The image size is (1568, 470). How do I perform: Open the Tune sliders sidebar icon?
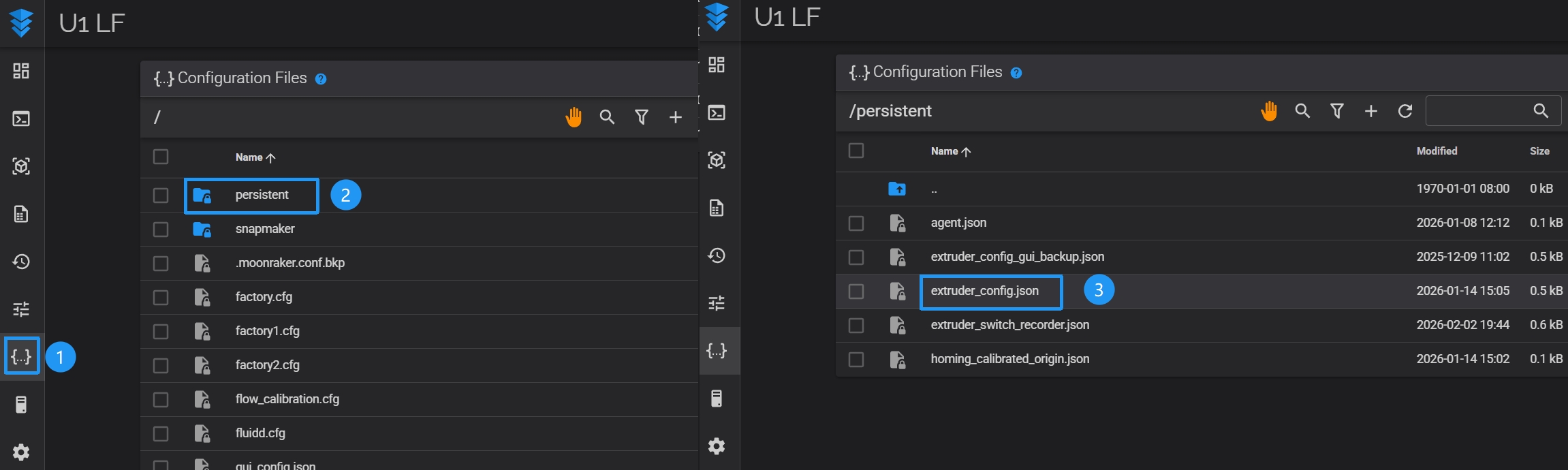pos(21,309)
